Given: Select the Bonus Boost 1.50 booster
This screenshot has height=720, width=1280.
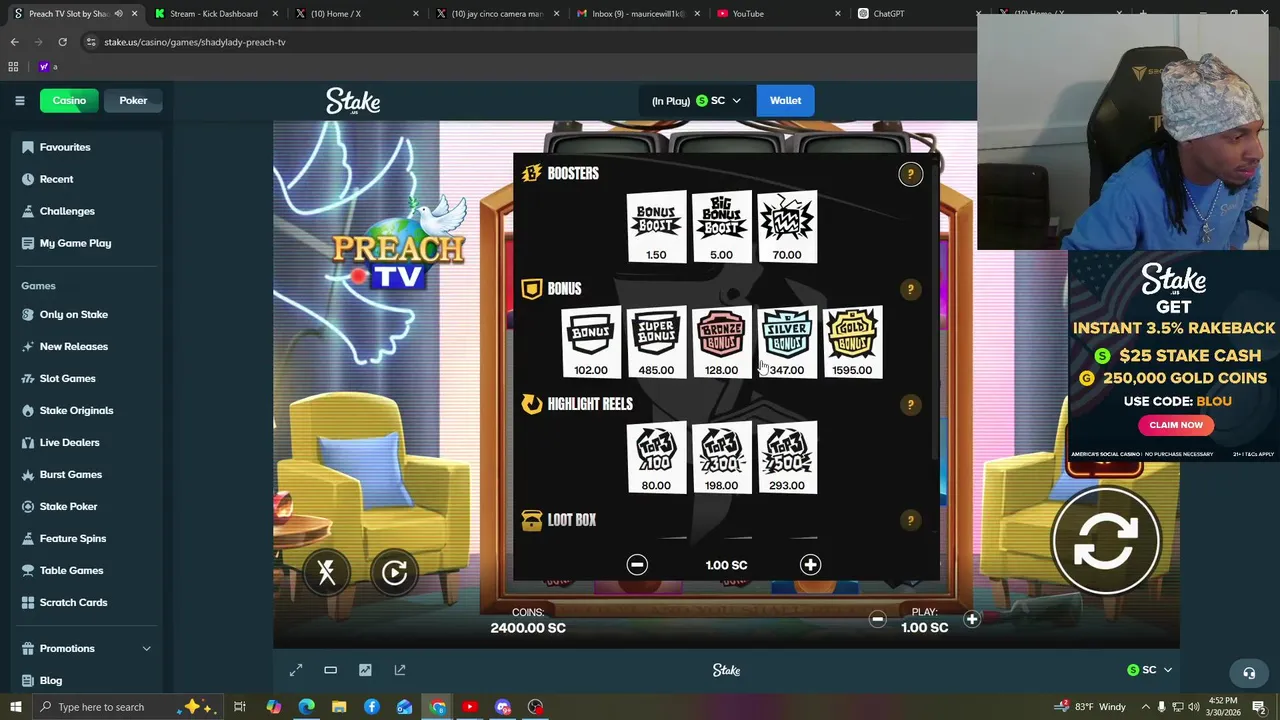Looking at the screenshot, I should pyautogui.click(x=656, y=226).
